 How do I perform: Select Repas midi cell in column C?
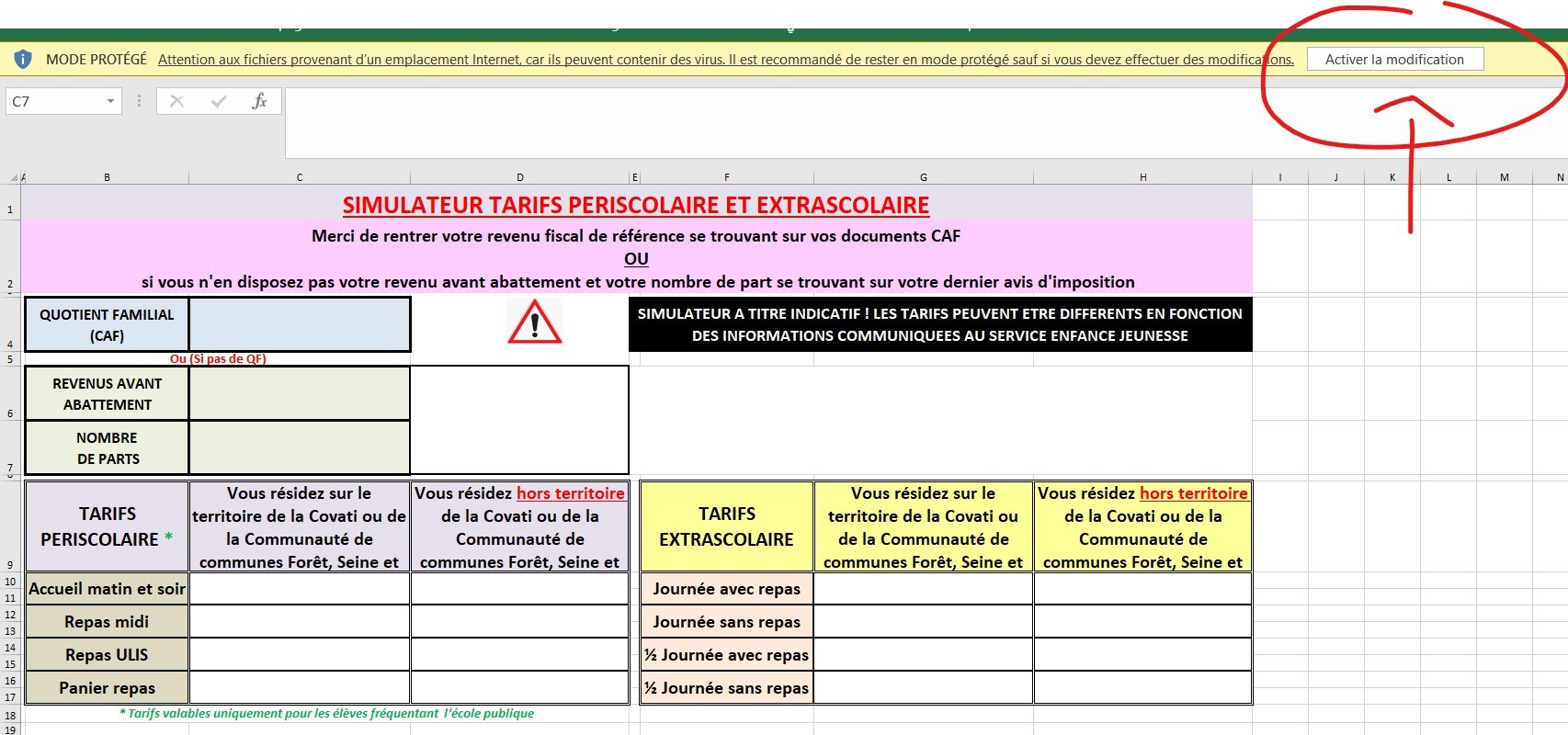pyautogui.click(x=300, y=622)
